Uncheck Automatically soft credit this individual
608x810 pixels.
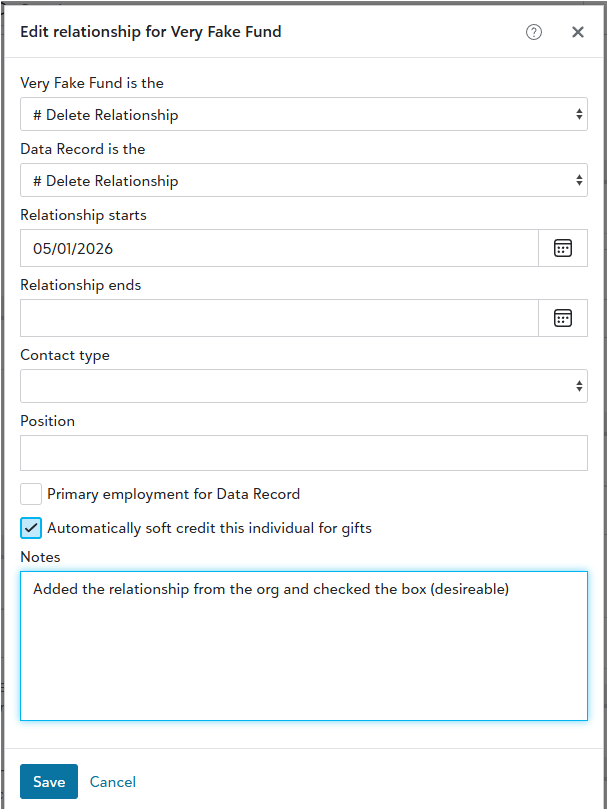[x=31, y=528]
